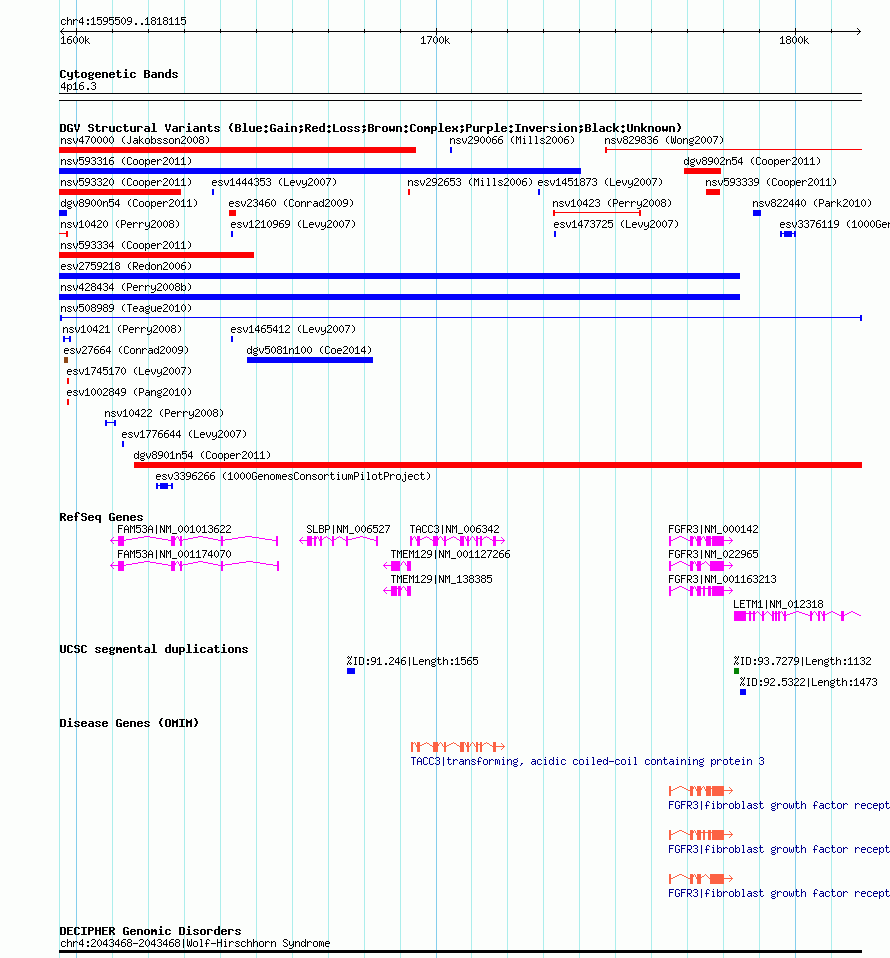Open the TACC3 transforming, acidic coiled-coil link
890x958 pixels.
pyautogui.click(x=587, y=761)
